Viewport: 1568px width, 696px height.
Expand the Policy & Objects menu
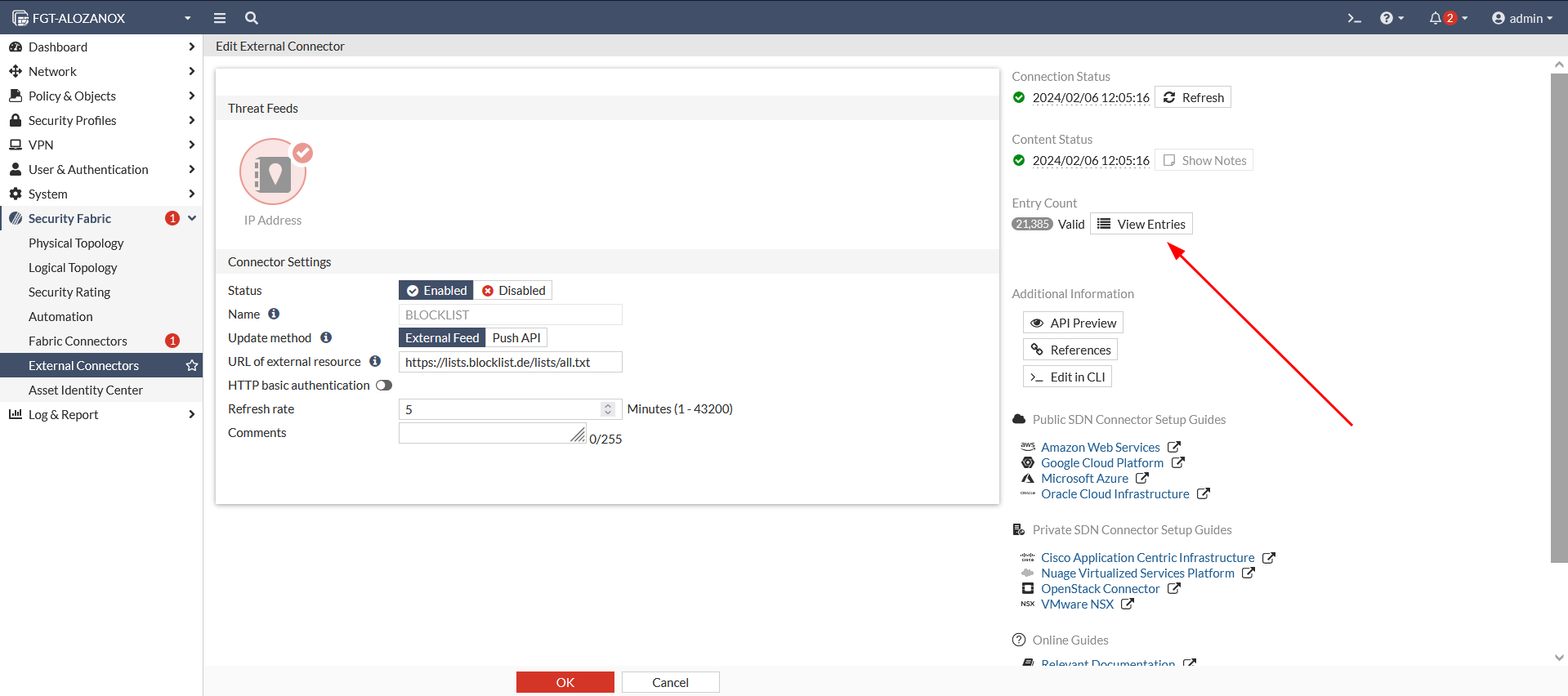(x=101, y=96)
